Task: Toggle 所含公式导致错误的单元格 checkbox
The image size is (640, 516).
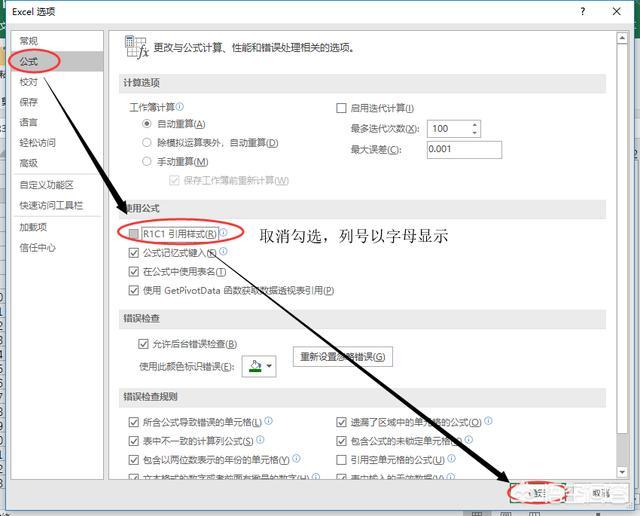Action: (x=133, y=422)
